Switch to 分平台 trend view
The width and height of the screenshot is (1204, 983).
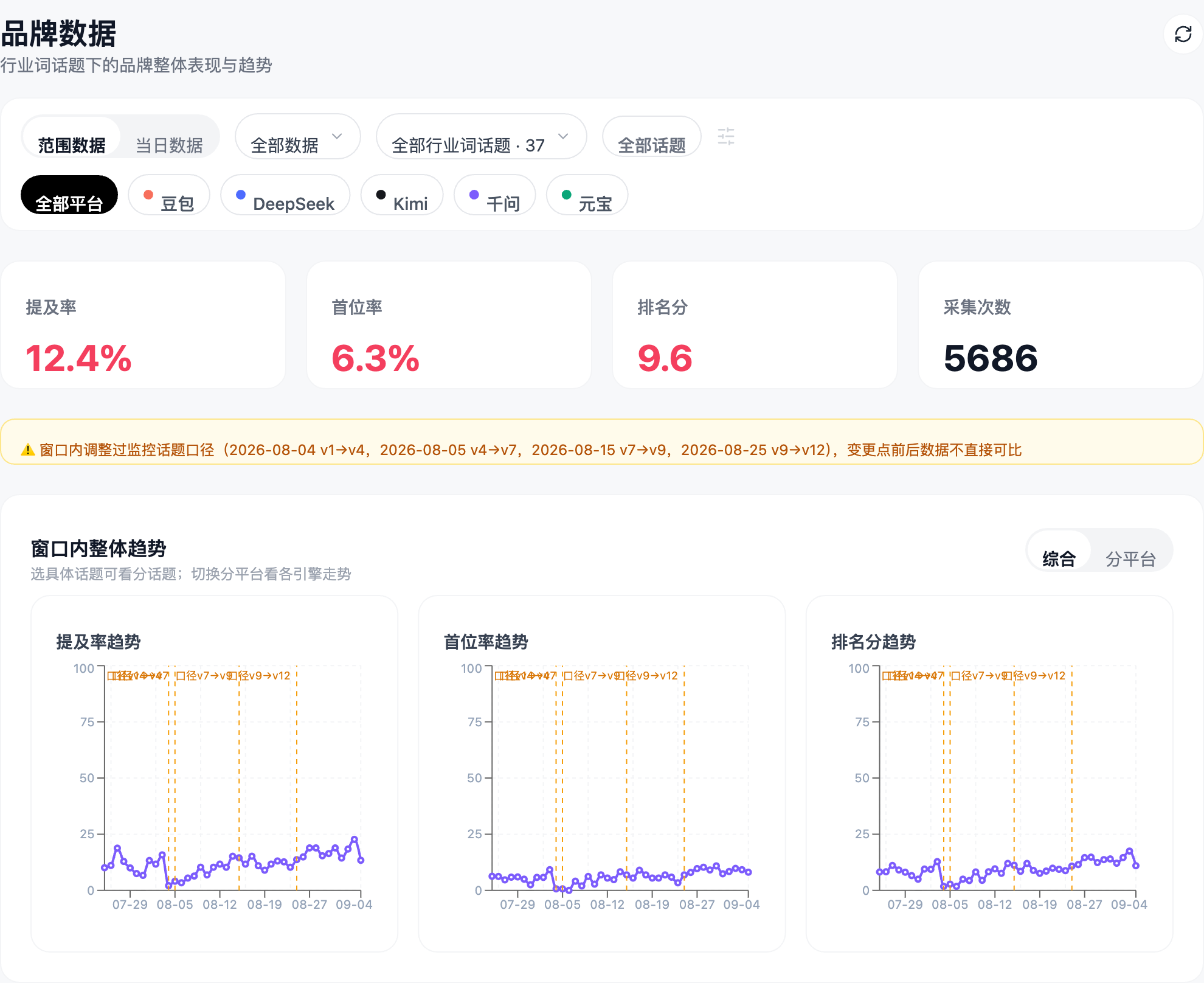pyautogui.click(x=1130, y=551)
